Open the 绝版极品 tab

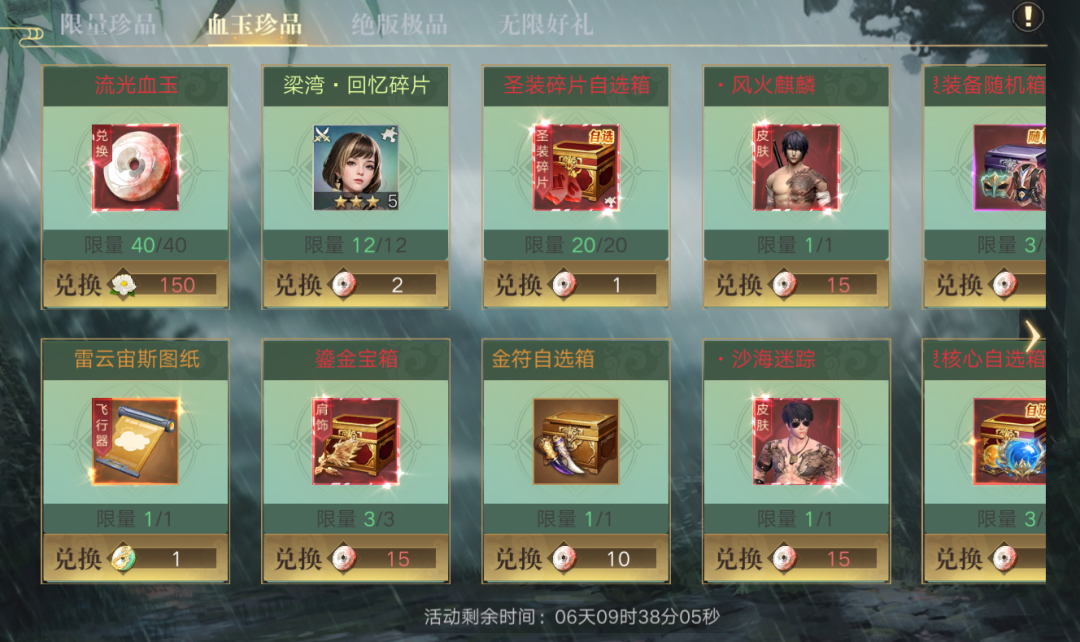click(399, 25)
